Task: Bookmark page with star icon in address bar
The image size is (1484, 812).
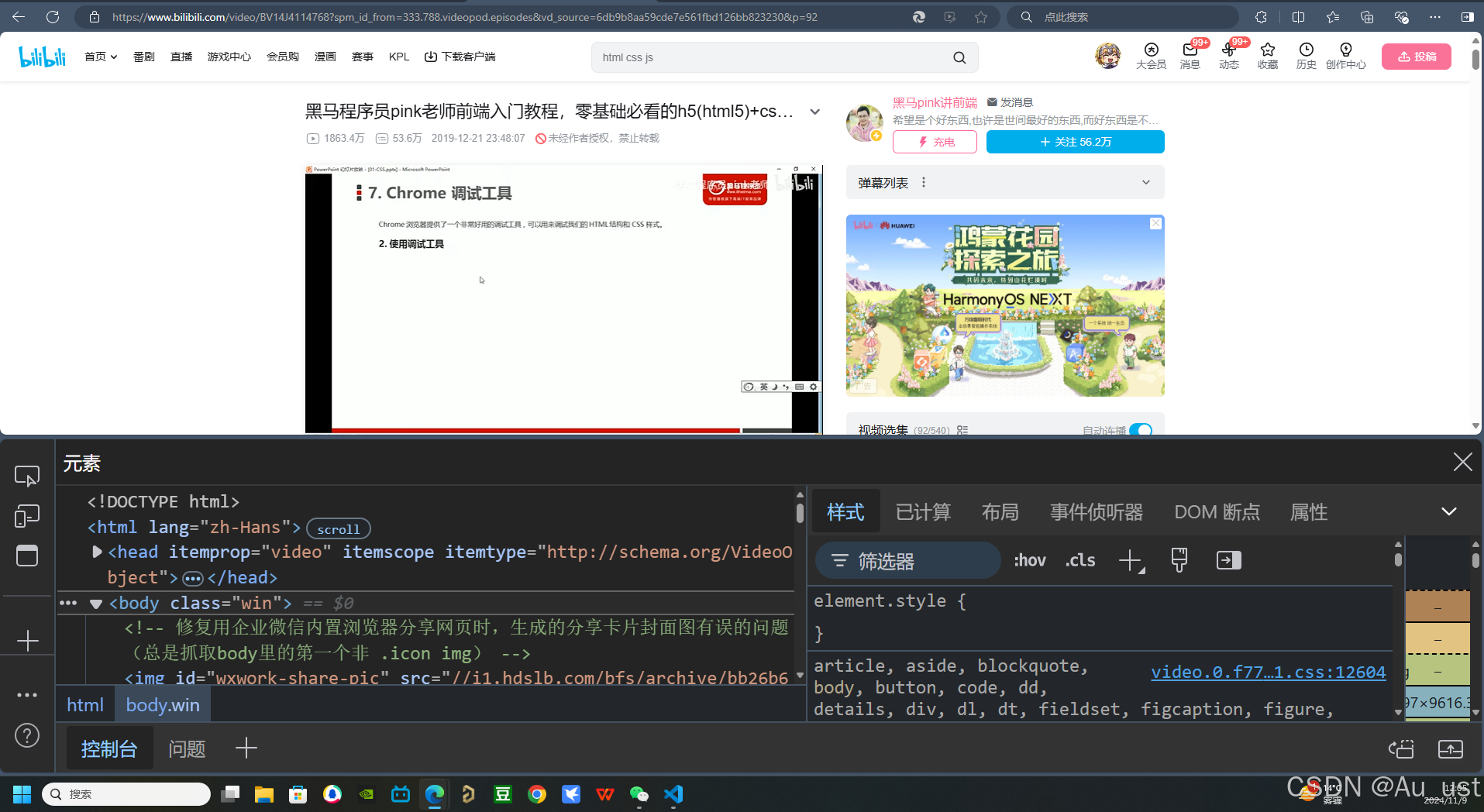Action: click(x=981, y=17)
